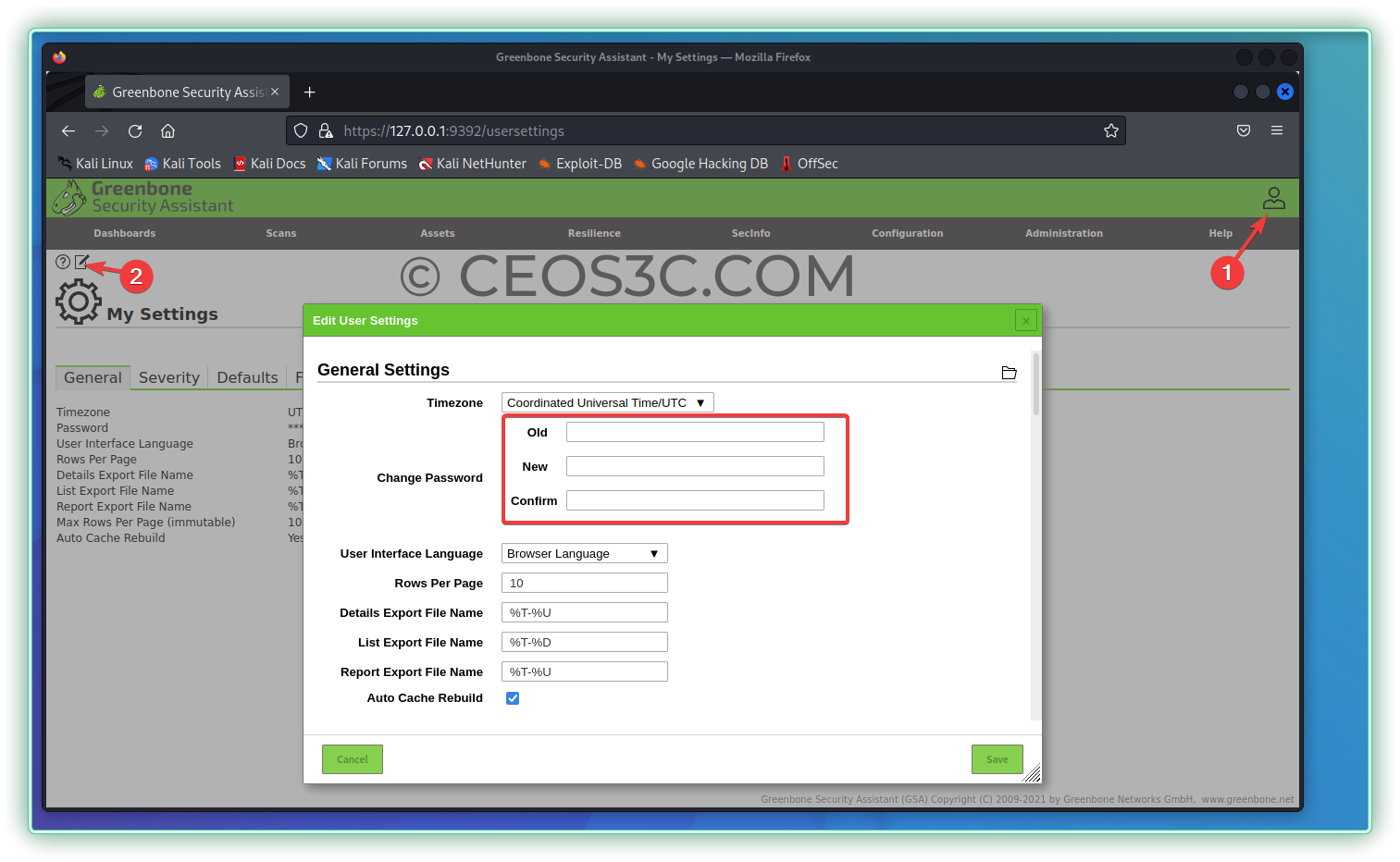
Task: Save page to Pocket icon
Action: coord(1243,130)
